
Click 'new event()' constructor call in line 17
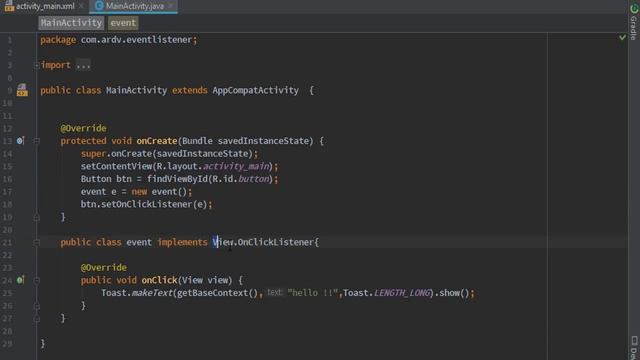pos(159,191)
